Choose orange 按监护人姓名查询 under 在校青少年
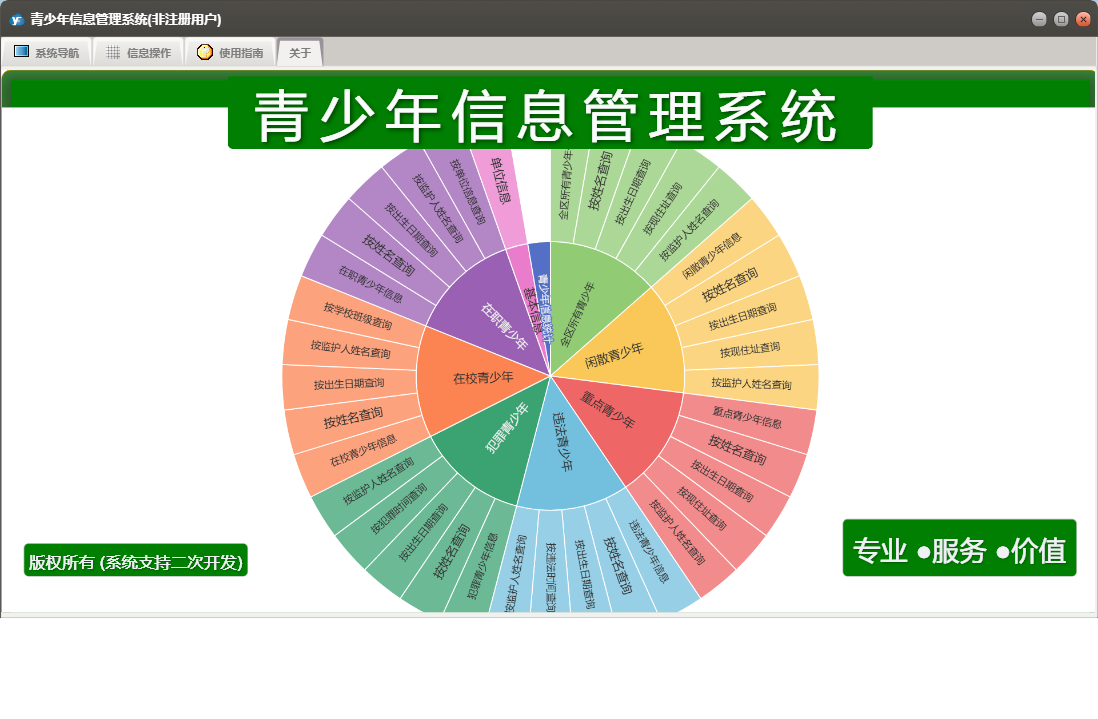The image size is (1098, 719). [350, 347]
